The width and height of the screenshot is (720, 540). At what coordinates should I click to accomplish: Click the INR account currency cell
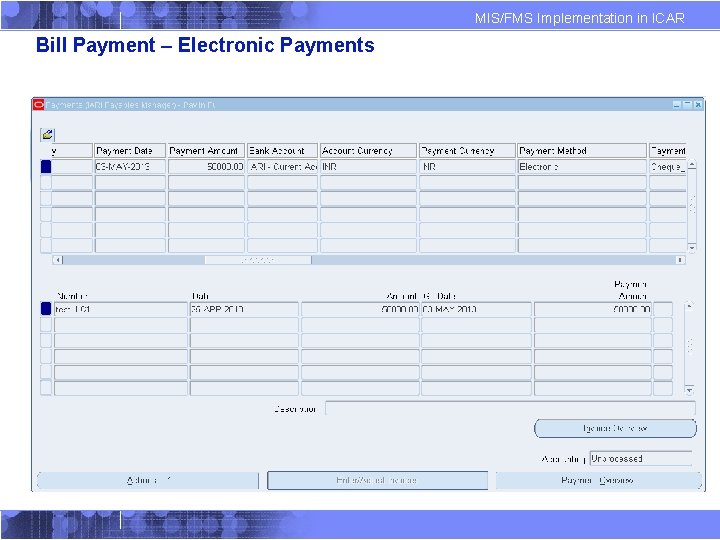tap(368, 167)
